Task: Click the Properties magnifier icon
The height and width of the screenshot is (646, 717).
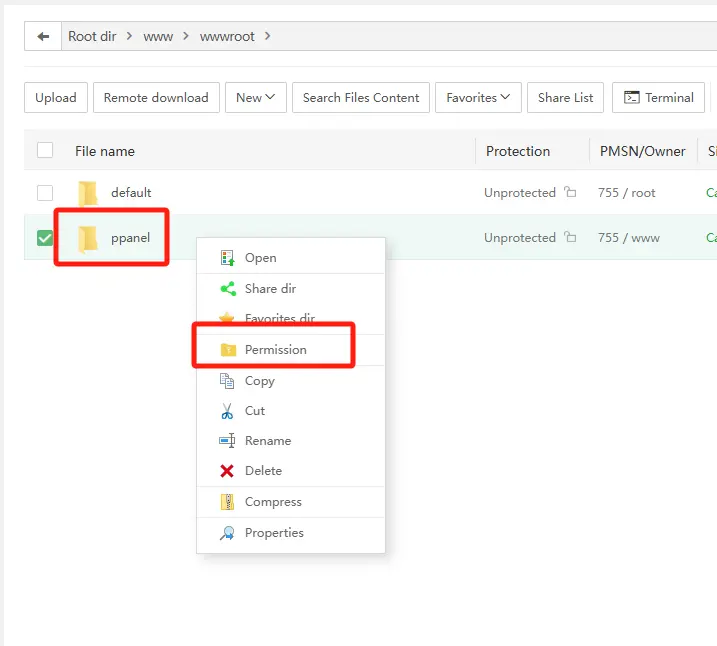Action: tap(227, 533)
